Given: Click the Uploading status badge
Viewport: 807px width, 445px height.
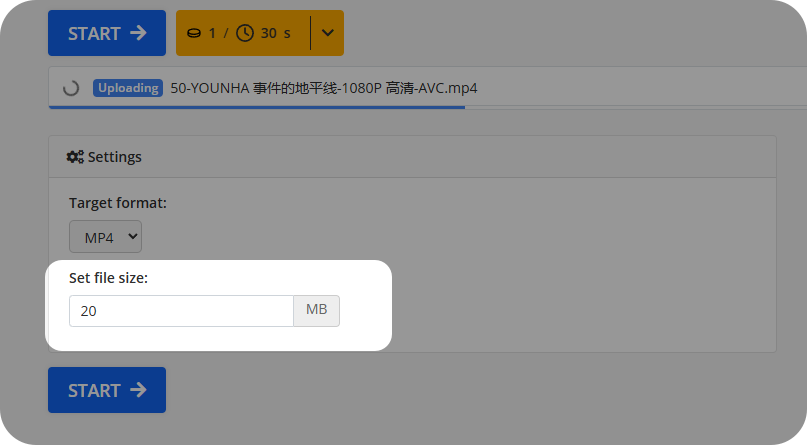Looking at the screenshot, I should [x=128, y=88].
